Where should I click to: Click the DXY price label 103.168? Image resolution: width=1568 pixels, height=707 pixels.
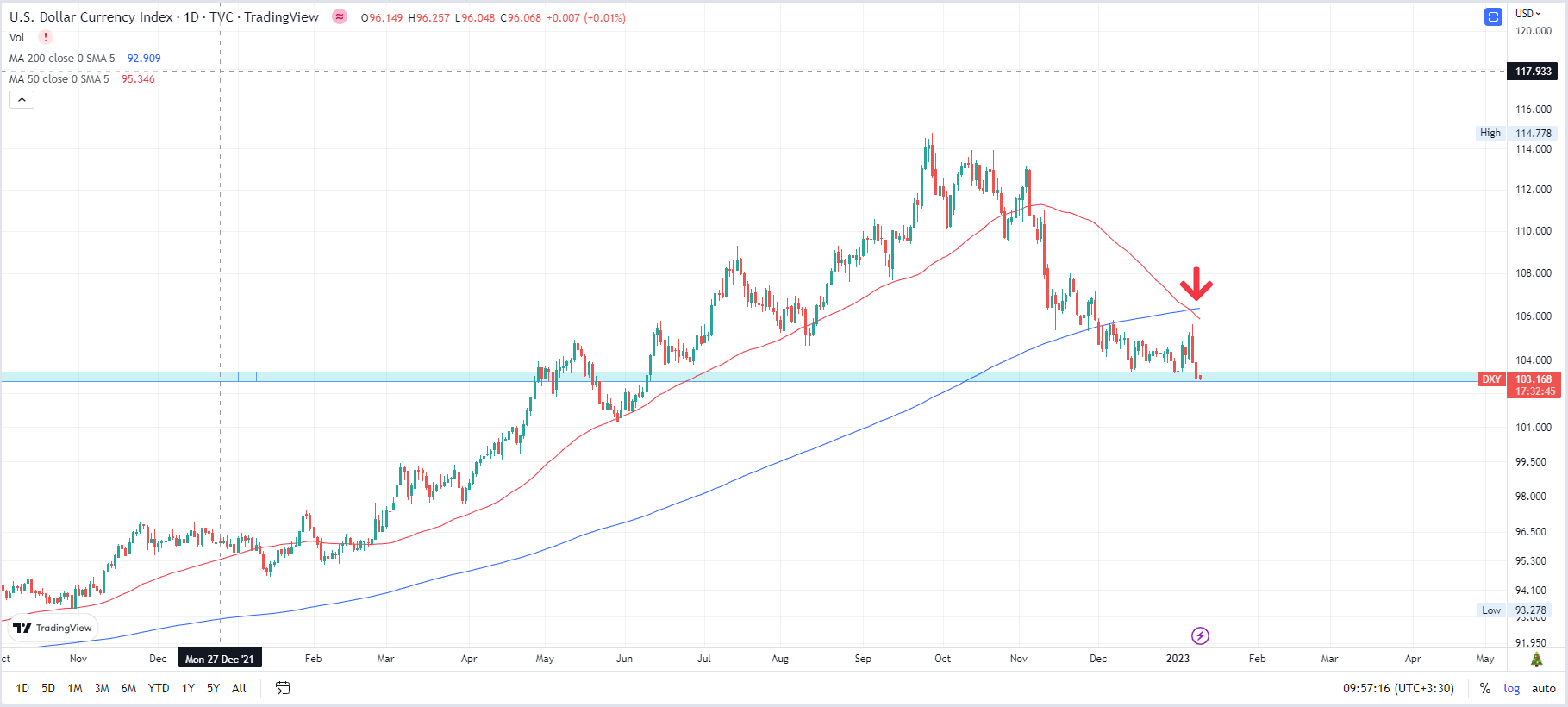[x=1534, y=379]
